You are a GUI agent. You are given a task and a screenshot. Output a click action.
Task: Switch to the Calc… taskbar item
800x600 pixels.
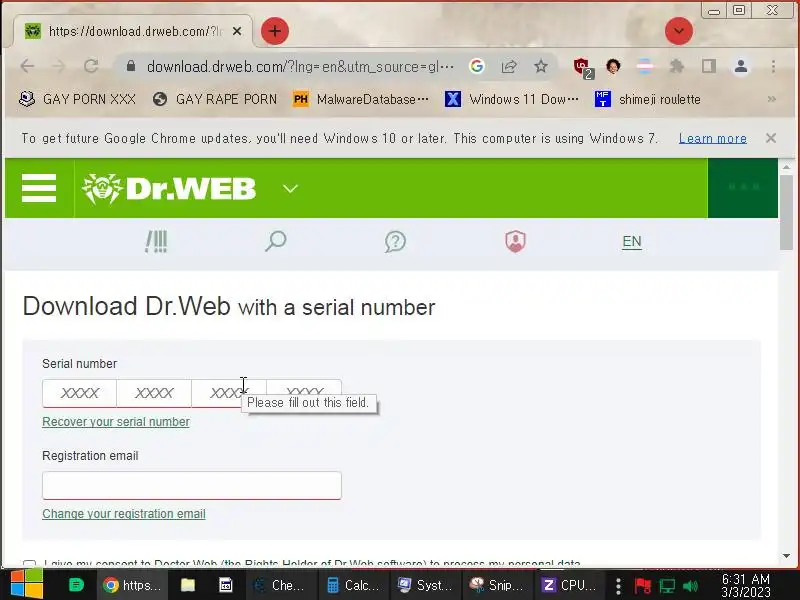click(353, 585)
